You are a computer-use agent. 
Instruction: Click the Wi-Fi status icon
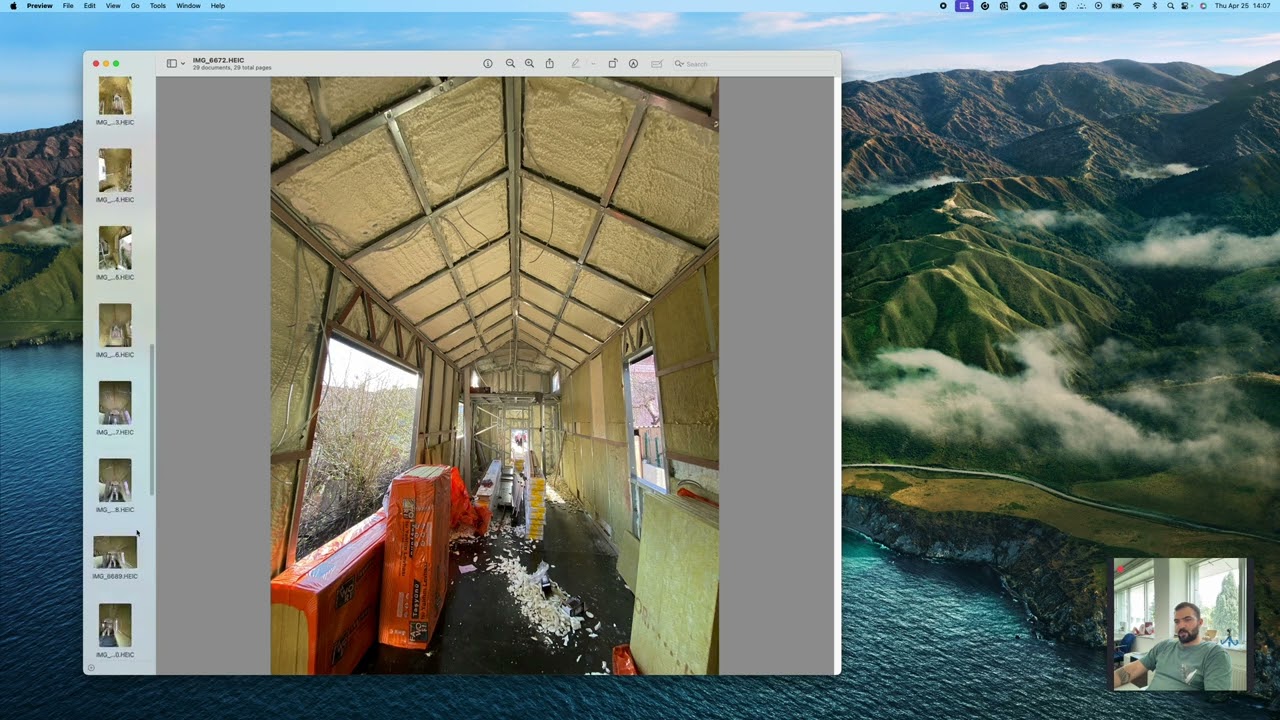(1137, 6)
